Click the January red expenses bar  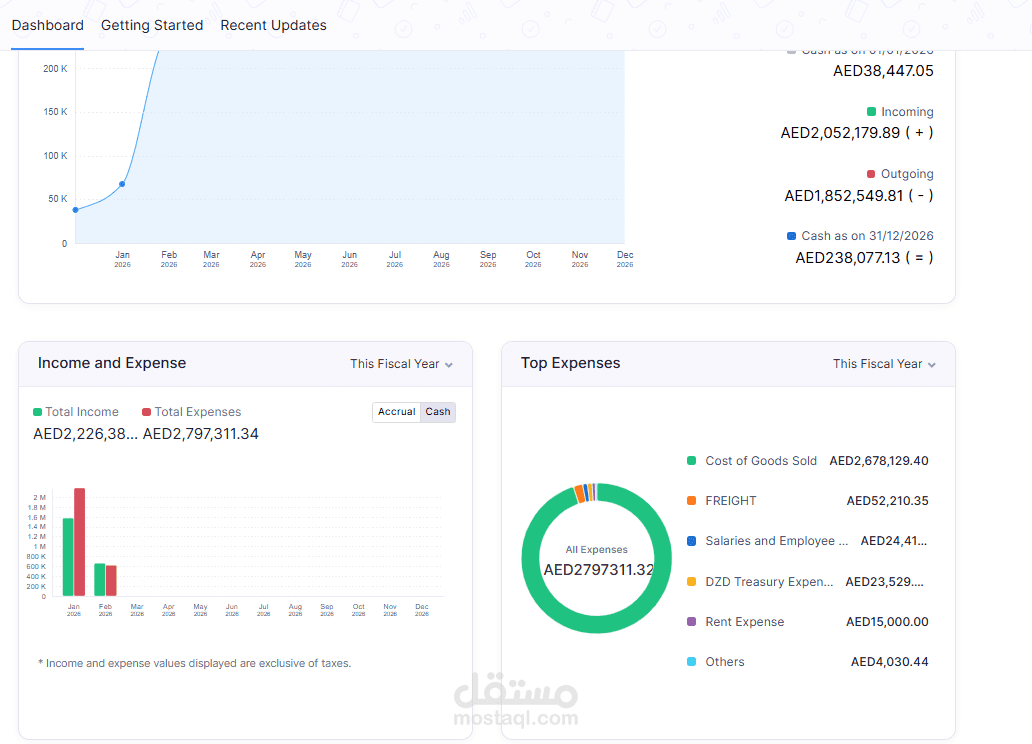pos(80,542)
